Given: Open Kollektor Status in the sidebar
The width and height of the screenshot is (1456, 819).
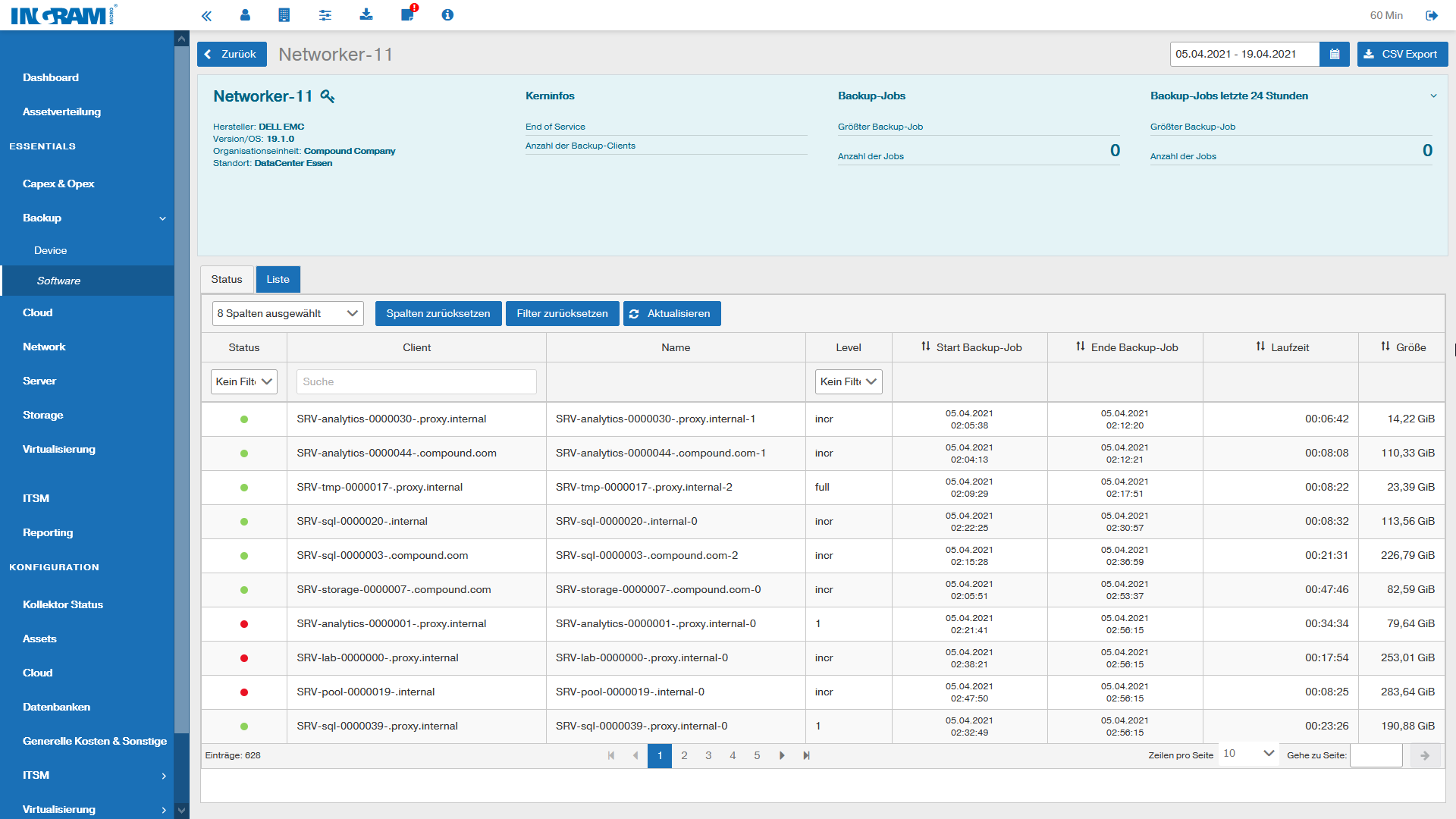Looking at the screenshot, I should pos(63,605).
